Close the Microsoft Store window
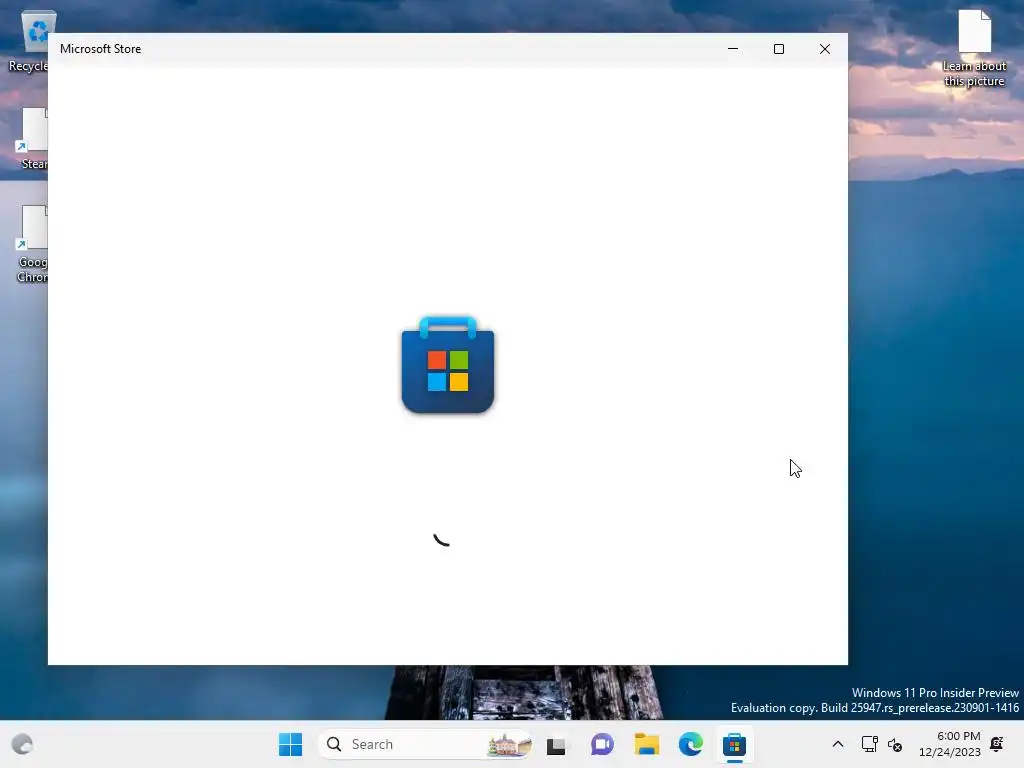The width and height of the screenshot is (1024, 768). click(x=825, y=49)
